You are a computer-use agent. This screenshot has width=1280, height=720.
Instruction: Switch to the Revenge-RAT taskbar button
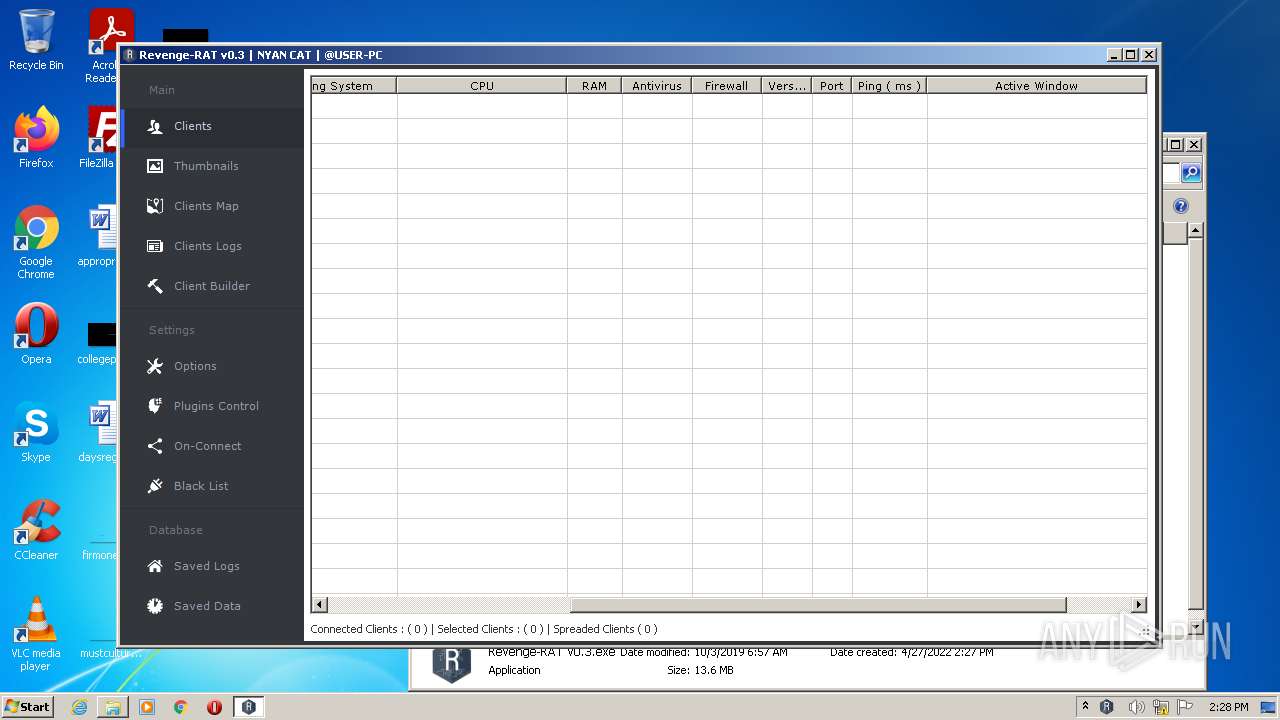pyautogui.click(x=249, y=707)
